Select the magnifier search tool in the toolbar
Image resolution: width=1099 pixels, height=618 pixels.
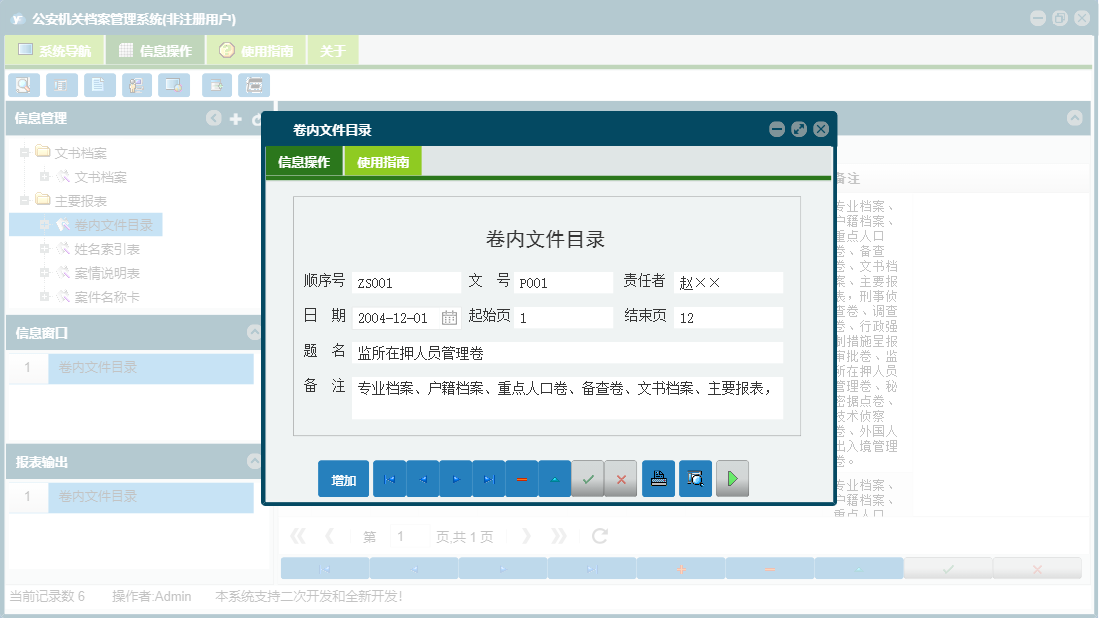23,85
